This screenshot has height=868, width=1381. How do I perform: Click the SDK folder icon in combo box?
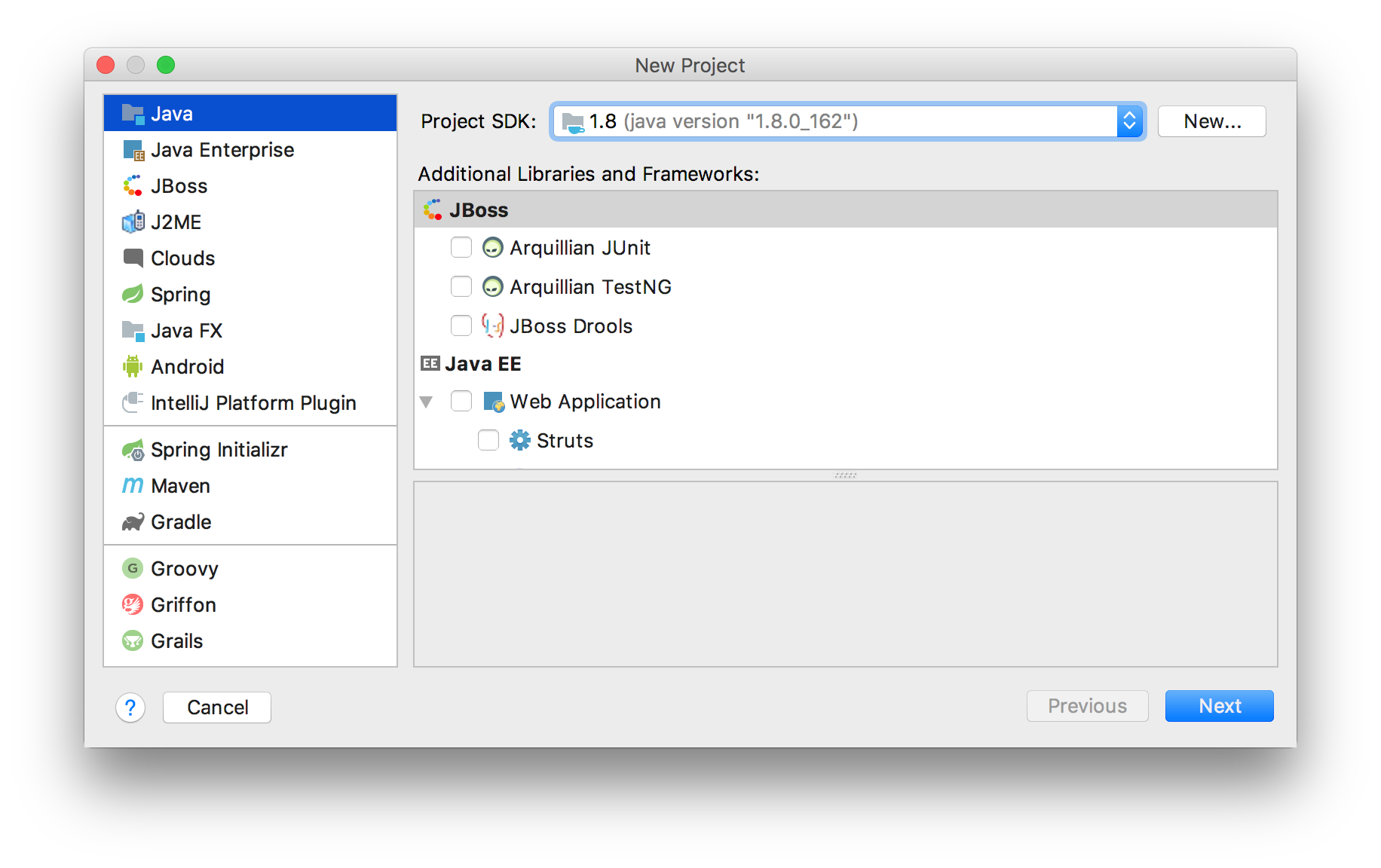pos(573,122)
